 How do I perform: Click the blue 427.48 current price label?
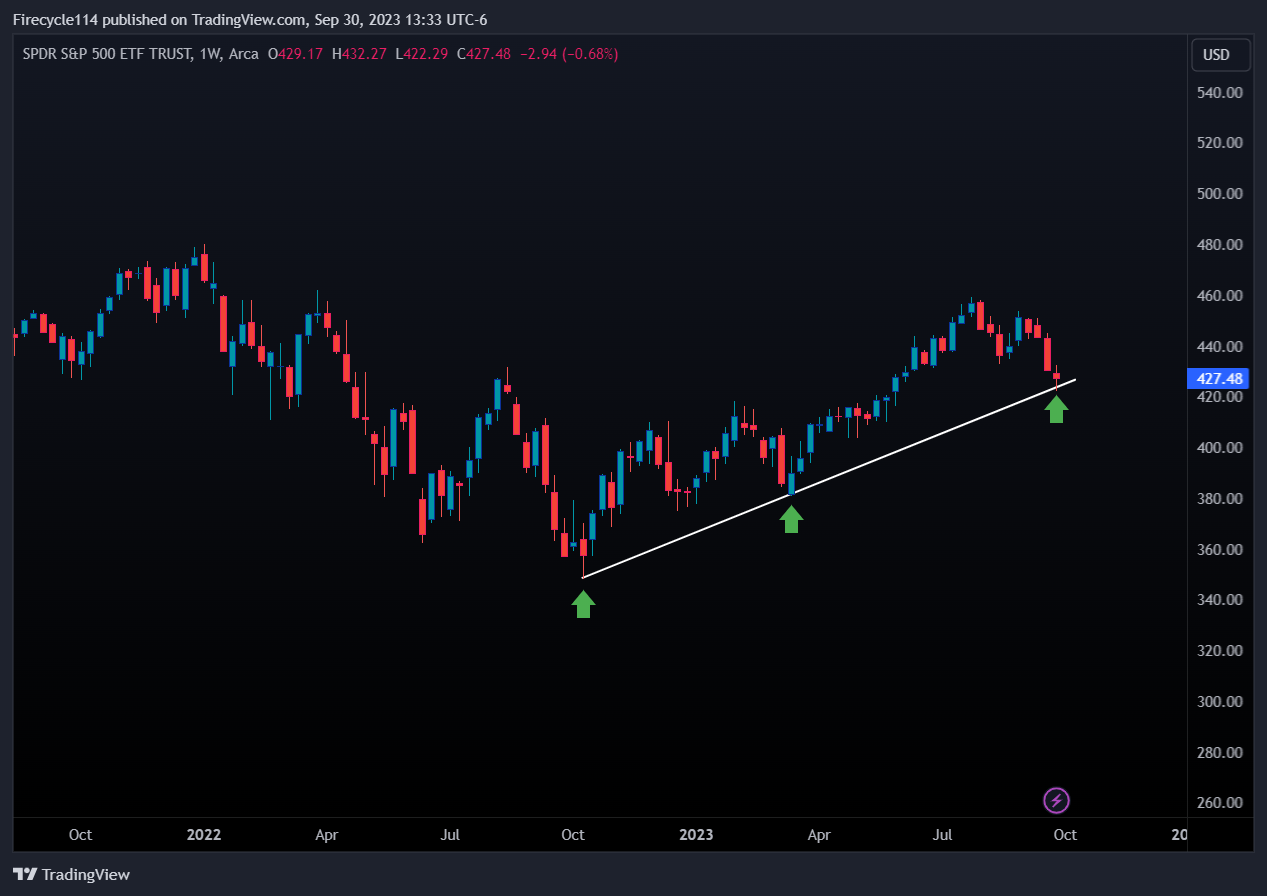click(x=1219, y=379)
